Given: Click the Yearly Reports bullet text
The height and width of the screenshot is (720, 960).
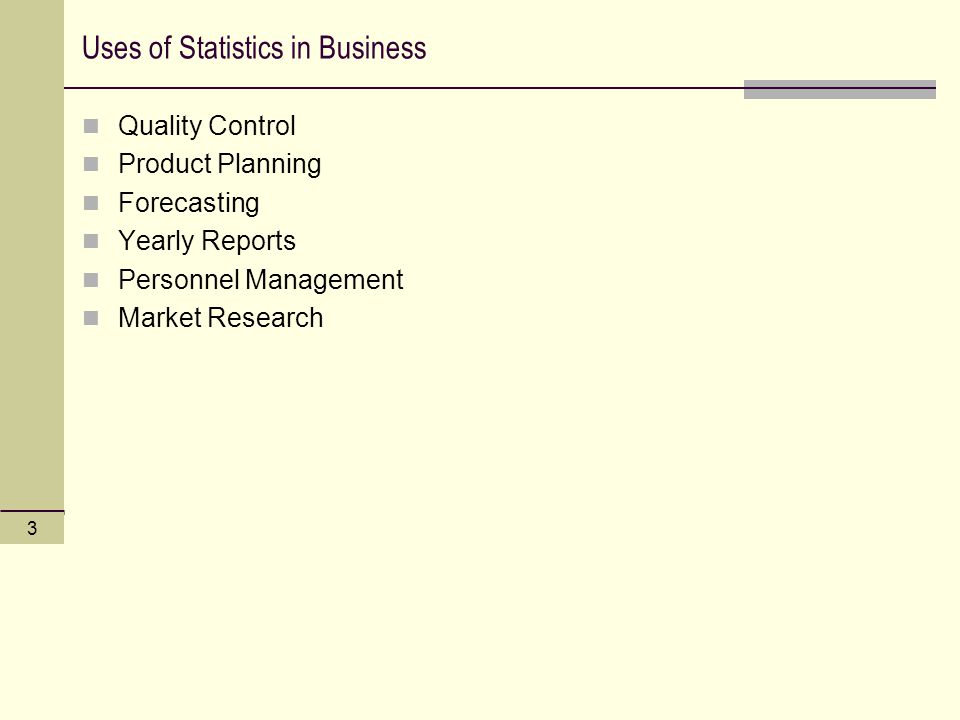Looking at the screenshot, I should [x=207, y=241].
